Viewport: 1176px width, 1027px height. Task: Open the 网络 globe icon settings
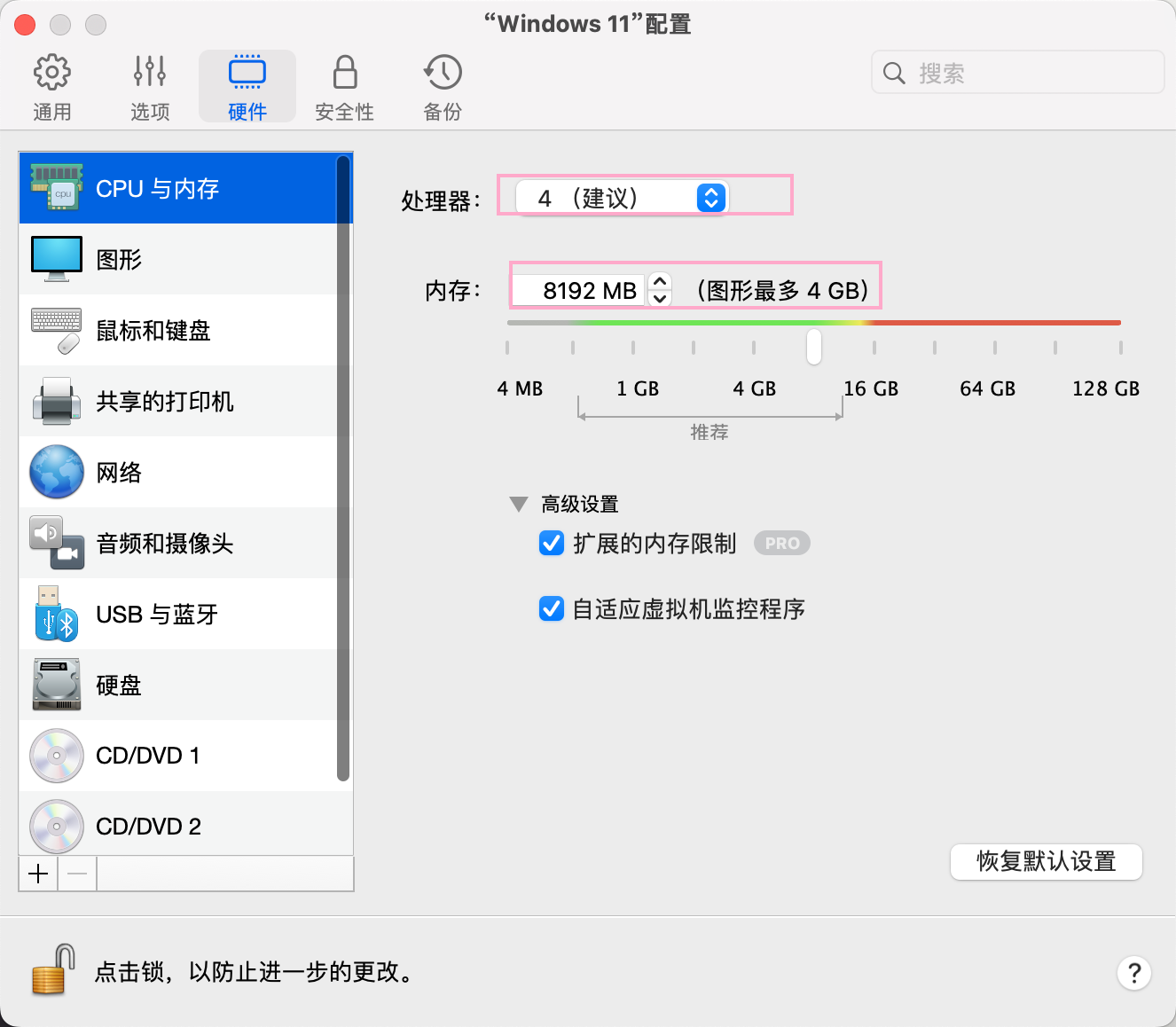(x=57, y=472)
